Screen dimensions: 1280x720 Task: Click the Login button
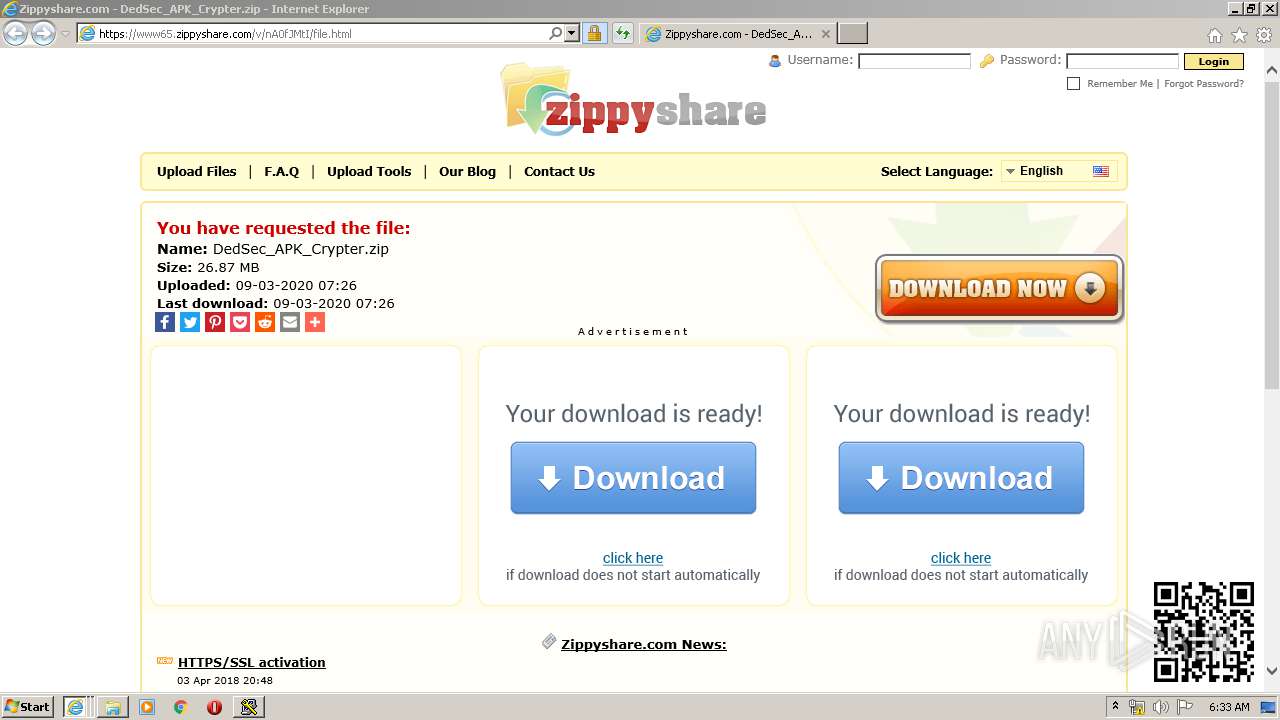pyautogui.click(x=1213, y=61)
